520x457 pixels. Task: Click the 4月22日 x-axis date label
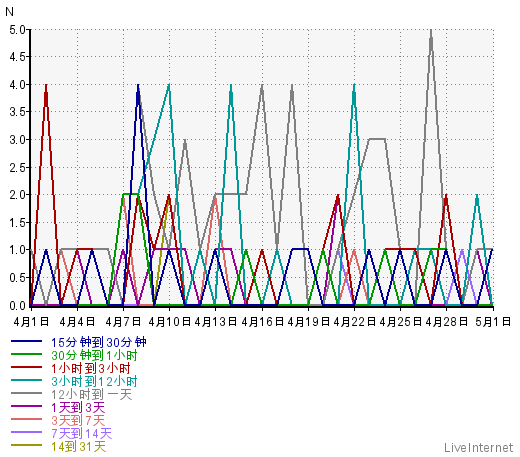point(354,322)
